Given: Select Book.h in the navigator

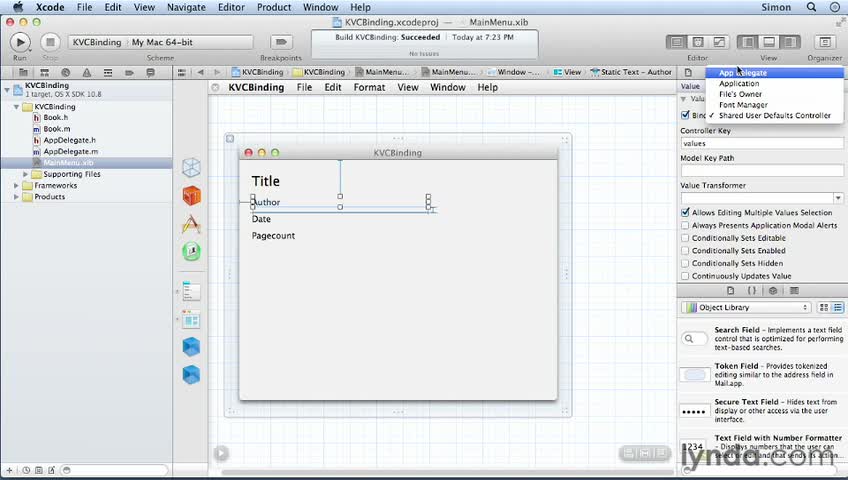Looking at the screenshot, I should point(56,117).
